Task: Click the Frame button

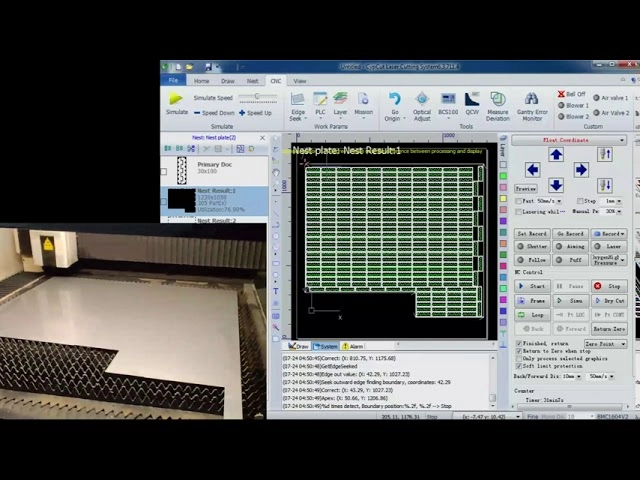Action: coord(532,301)
